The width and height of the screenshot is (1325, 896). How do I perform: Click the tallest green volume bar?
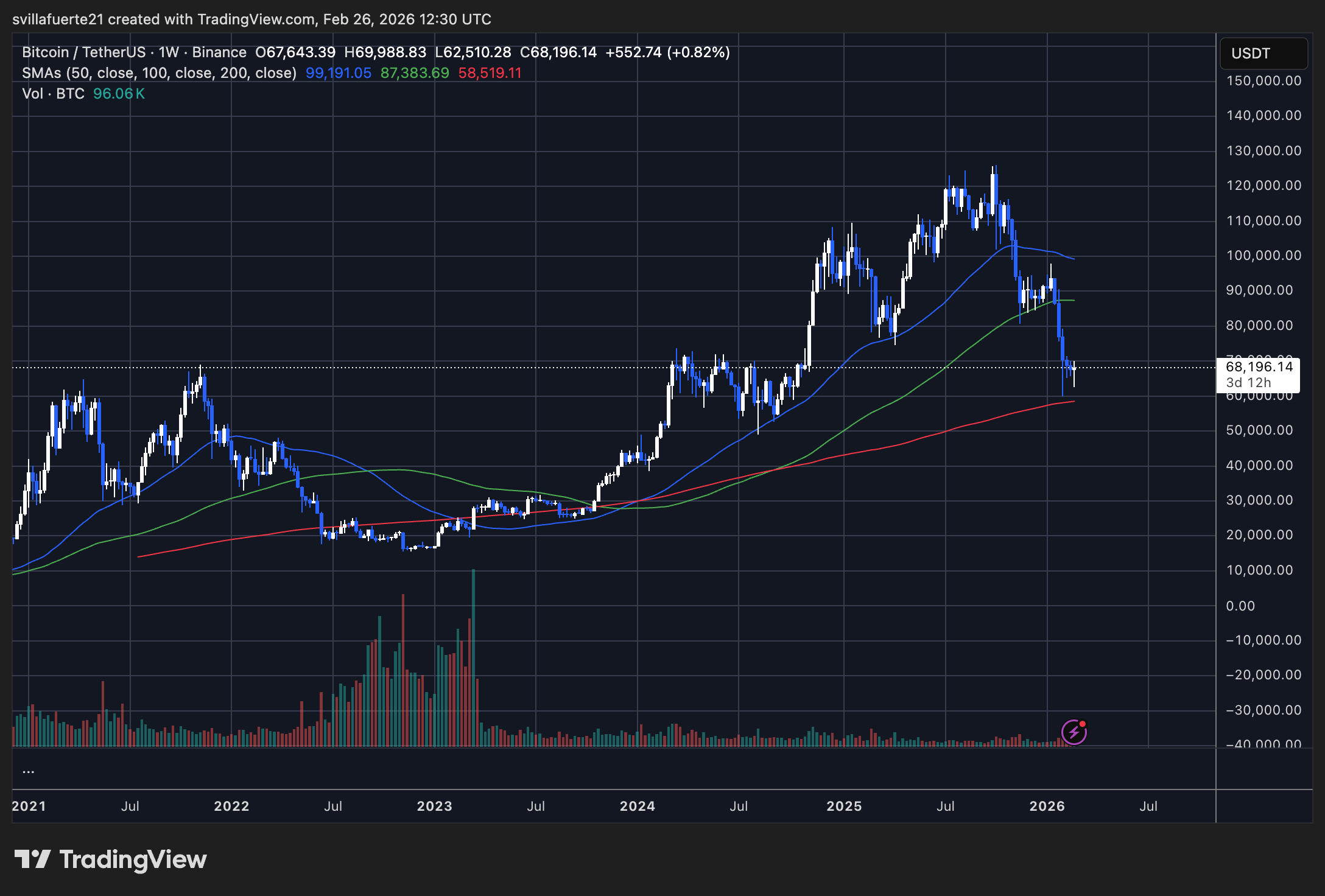coord(473,657)
